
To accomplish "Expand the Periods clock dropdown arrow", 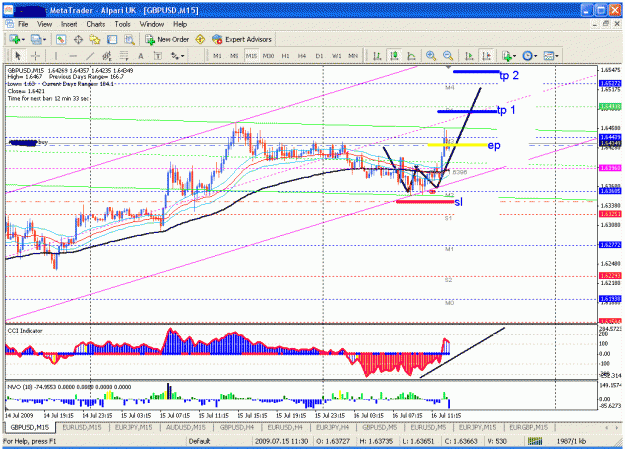I will (535, 56).
